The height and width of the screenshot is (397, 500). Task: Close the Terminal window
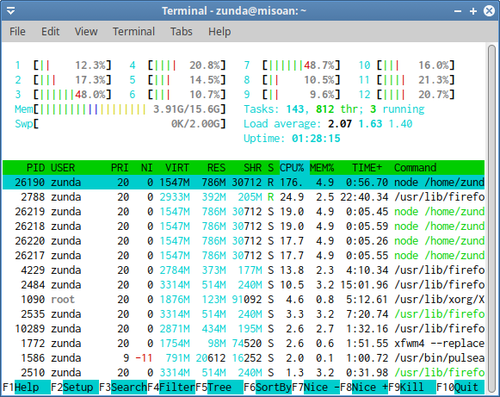click(x=489, y=11)
